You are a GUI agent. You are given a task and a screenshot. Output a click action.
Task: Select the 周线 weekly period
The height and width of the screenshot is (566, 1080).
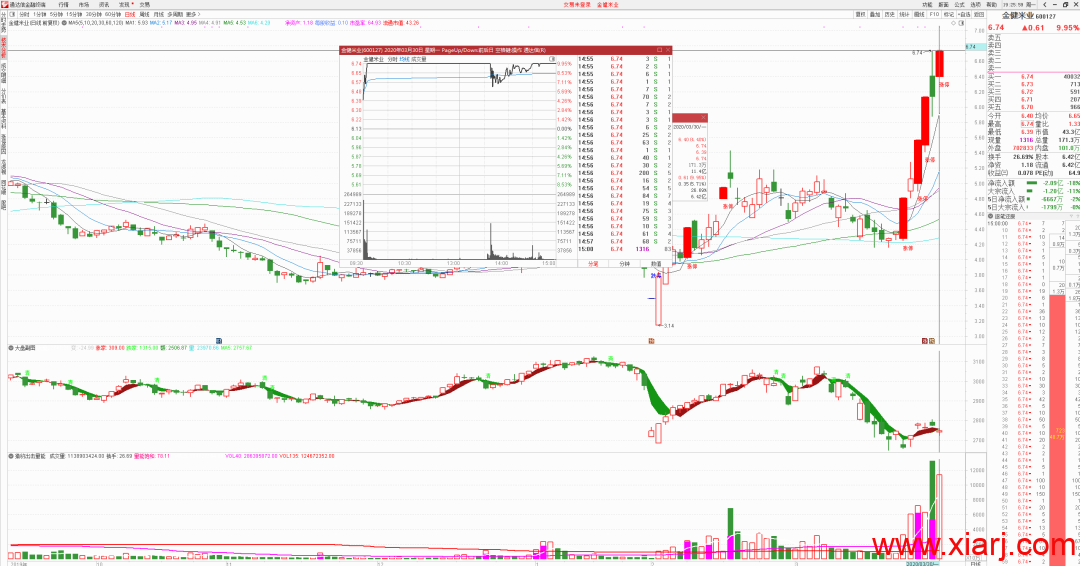(x=145, y=14)
